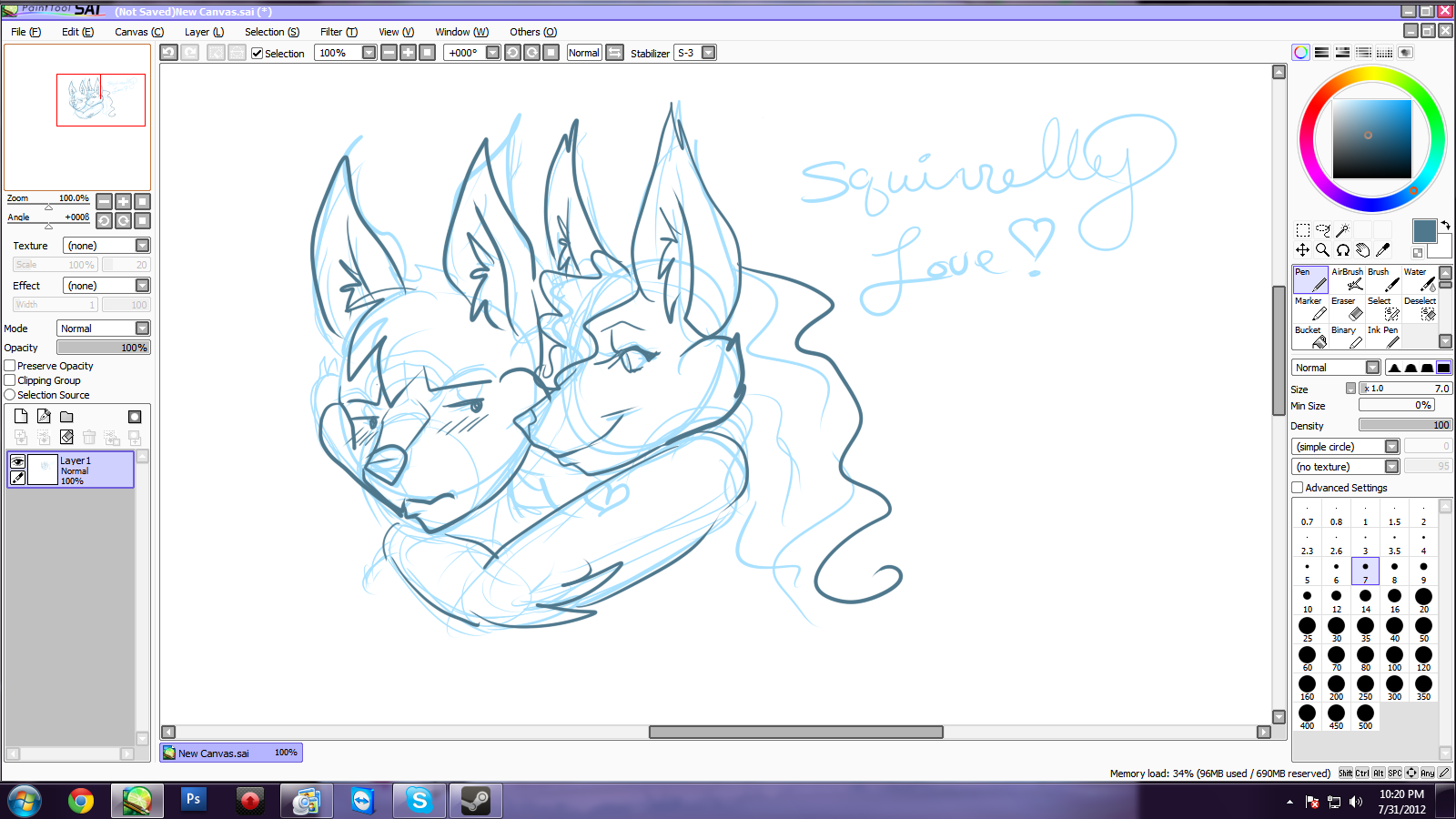Screen dimensions: 1456x819
Task: Select the Ink Pen tool
Action: pyautogui.click(x=1383, y=337)
